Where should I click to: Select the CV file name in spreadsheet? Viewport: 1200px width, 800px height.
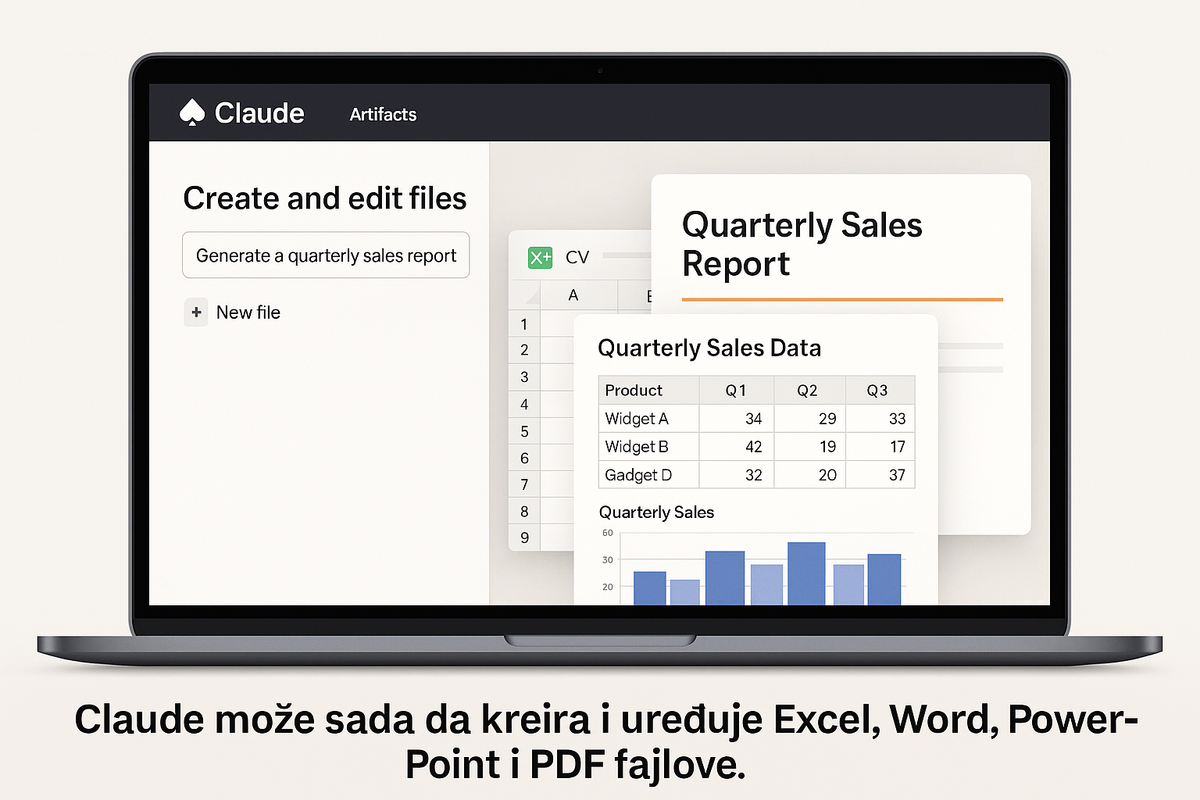click(577, 257)
